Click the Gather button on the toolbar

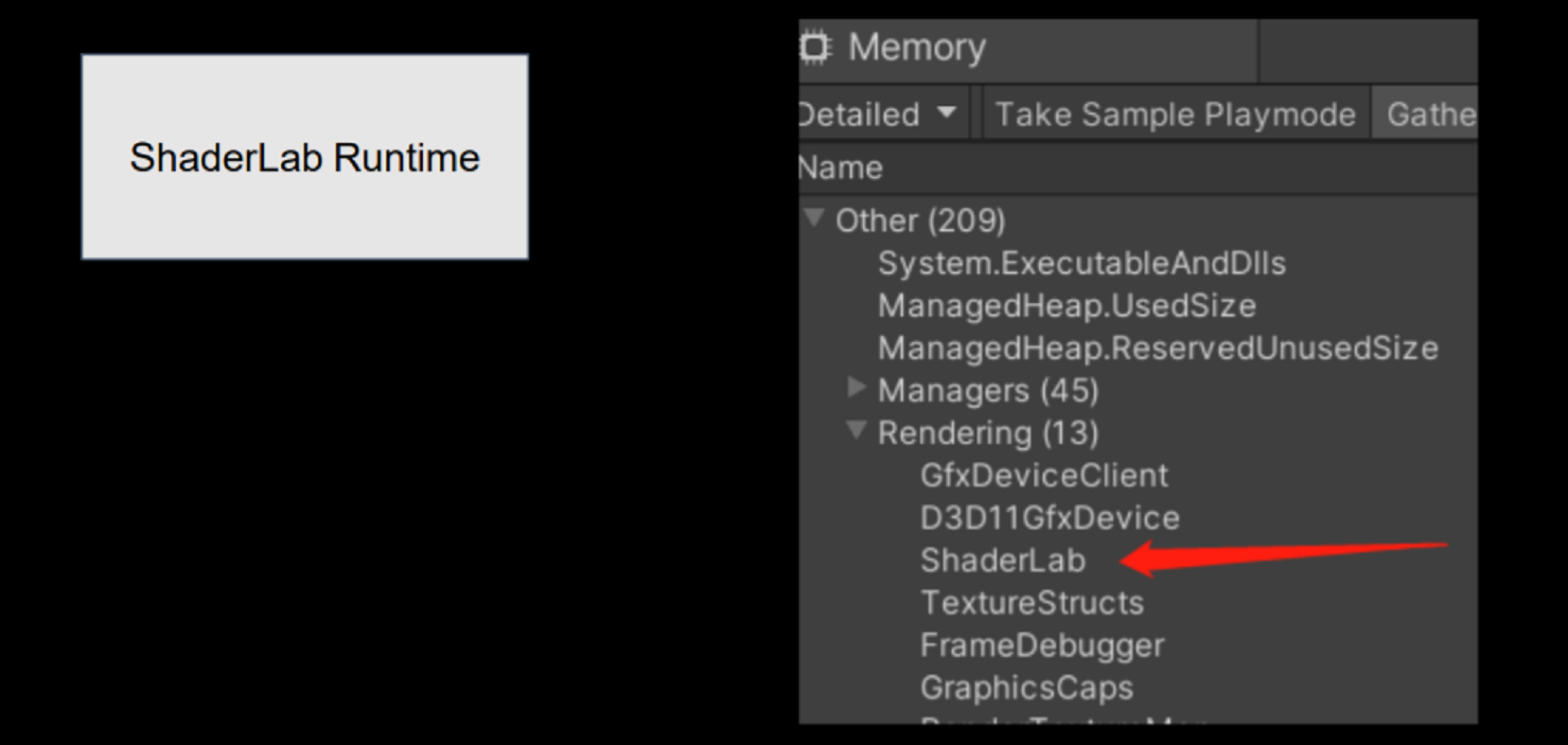[1429, 113]
